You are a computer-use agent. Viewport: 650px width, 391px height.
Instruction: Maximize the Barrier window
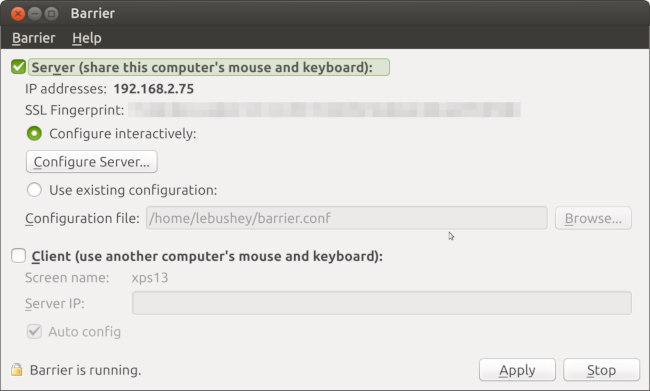[51, 14]
